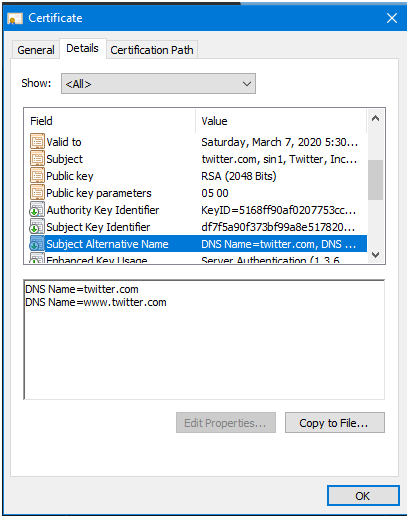
Task: Click the Public key parameters icon
Action: click(37, 192)
